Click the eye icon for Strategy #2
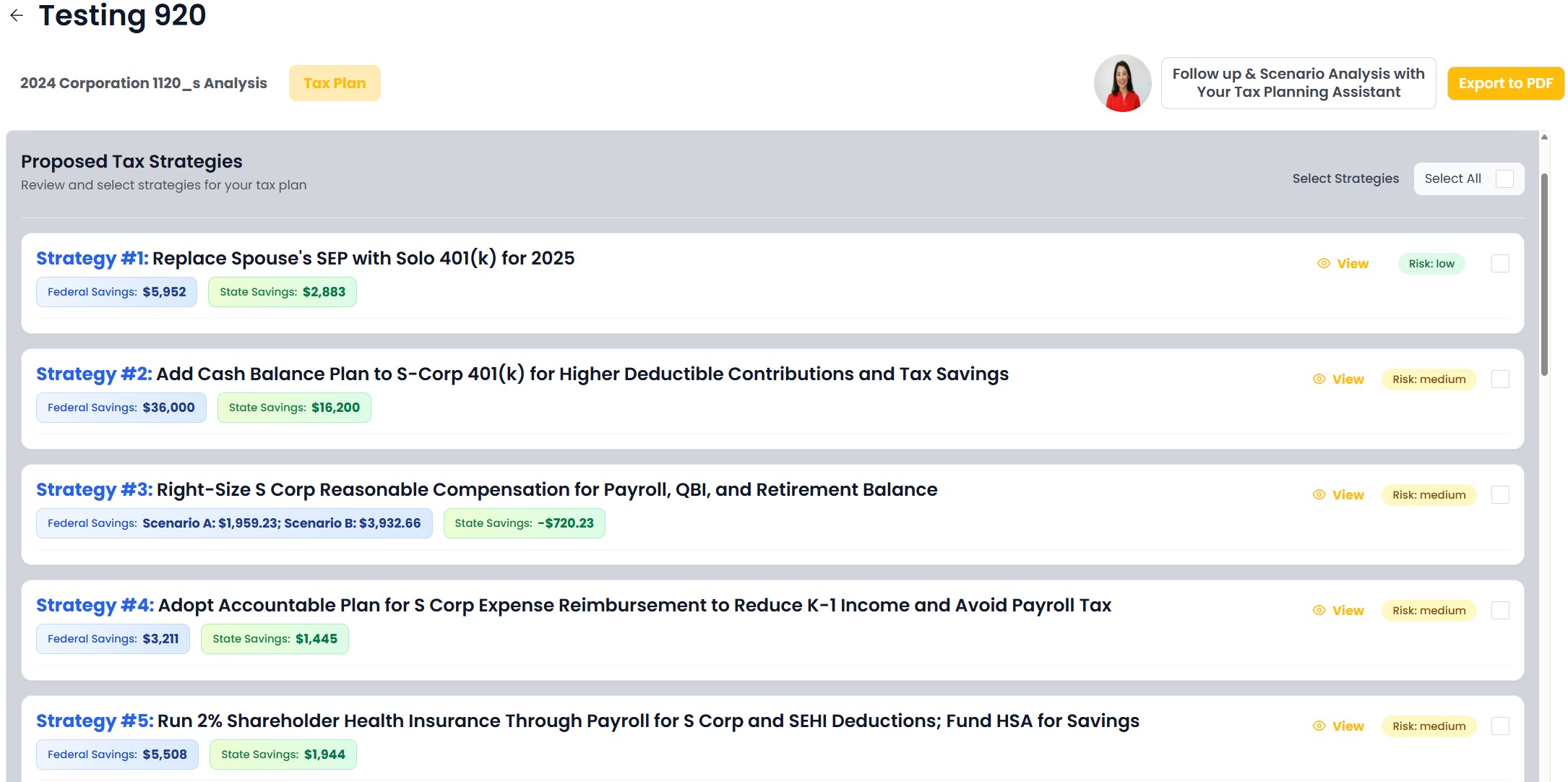The width and height of the screenshot is (1568, 782). (1319, 379)
